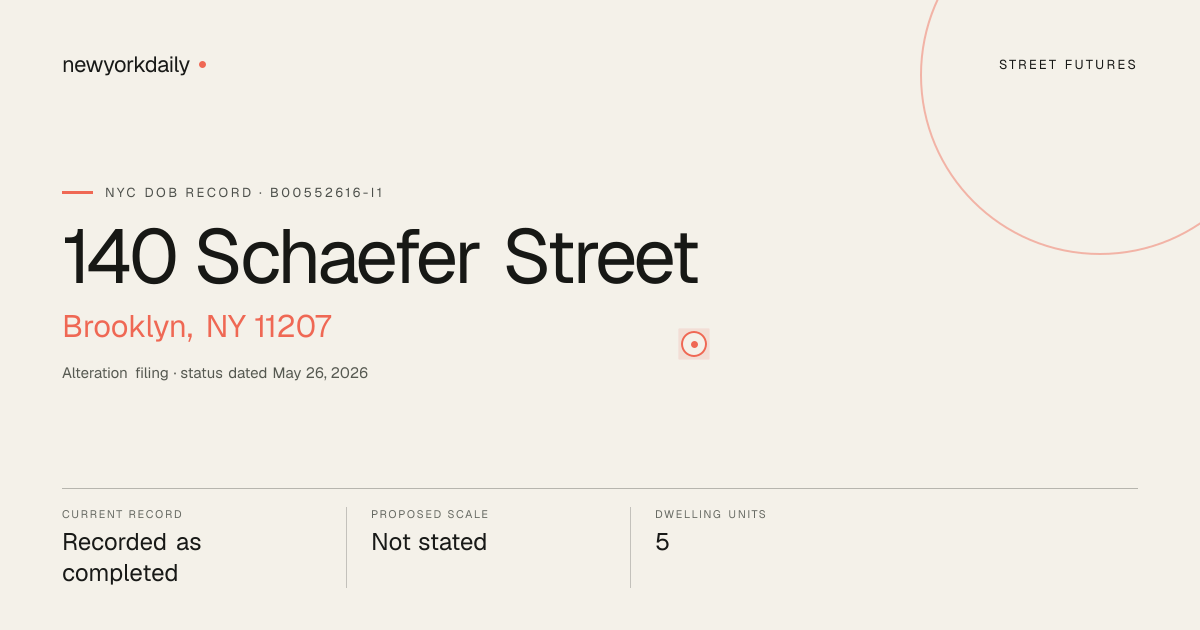Select the Brooklyn, NY 11207 subtitle
The height and width of the screenshot is (630, 1200).
pyautogui.click(x=197, y=327)
